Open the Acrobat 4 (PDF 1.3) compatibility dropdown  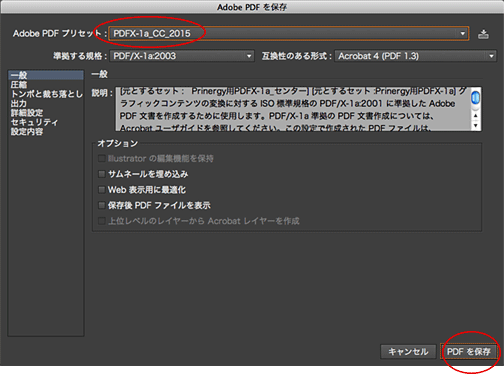416,56
